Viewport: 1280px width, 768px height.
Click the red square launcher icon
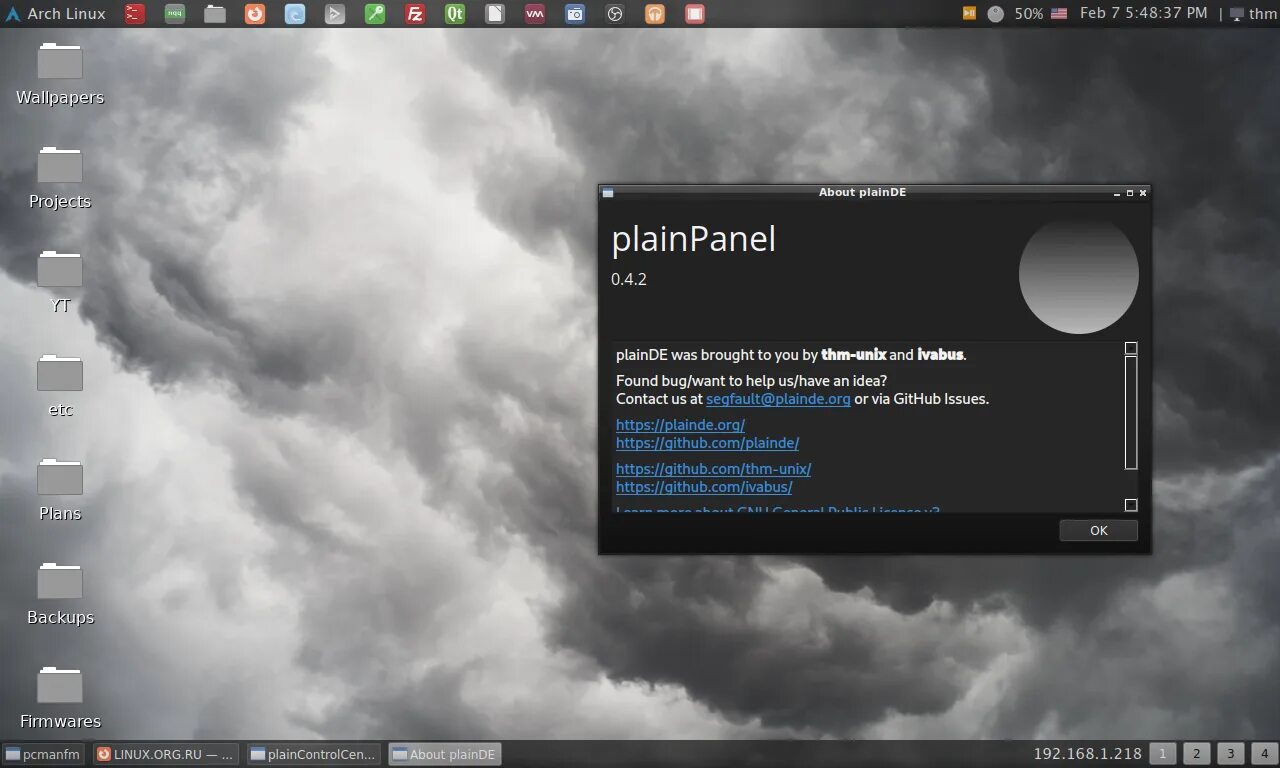point(695,14)
